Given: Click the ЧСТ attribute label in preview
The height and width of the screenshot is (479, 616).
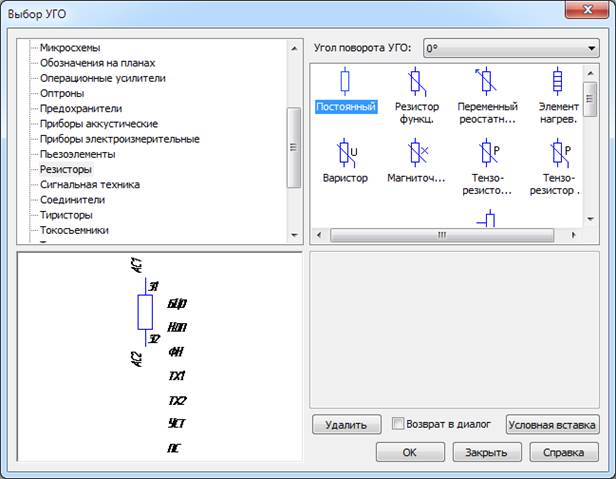Looking at the screenshot, I should [176, 423].
